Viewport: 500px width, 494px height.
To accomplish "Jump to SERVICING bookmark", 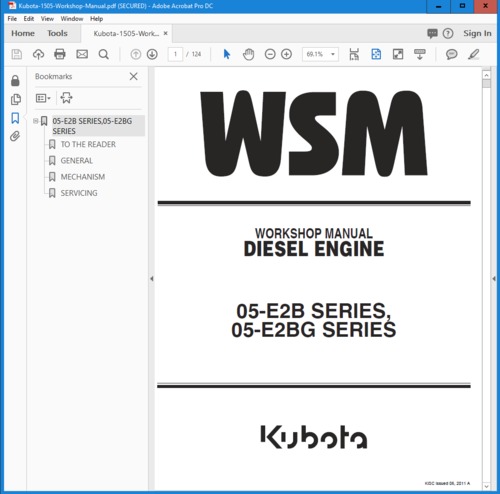I will (x=79, y=193).
